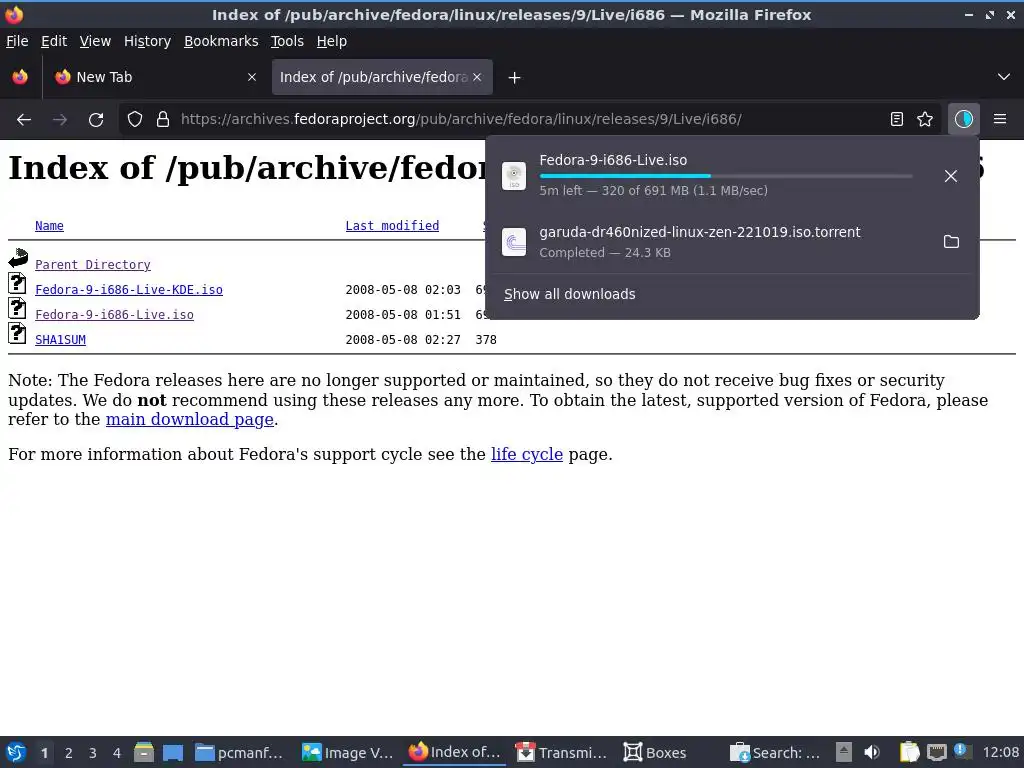Open the Tools menu
This screenshot has height=768, width=1024.
[287, 41]
